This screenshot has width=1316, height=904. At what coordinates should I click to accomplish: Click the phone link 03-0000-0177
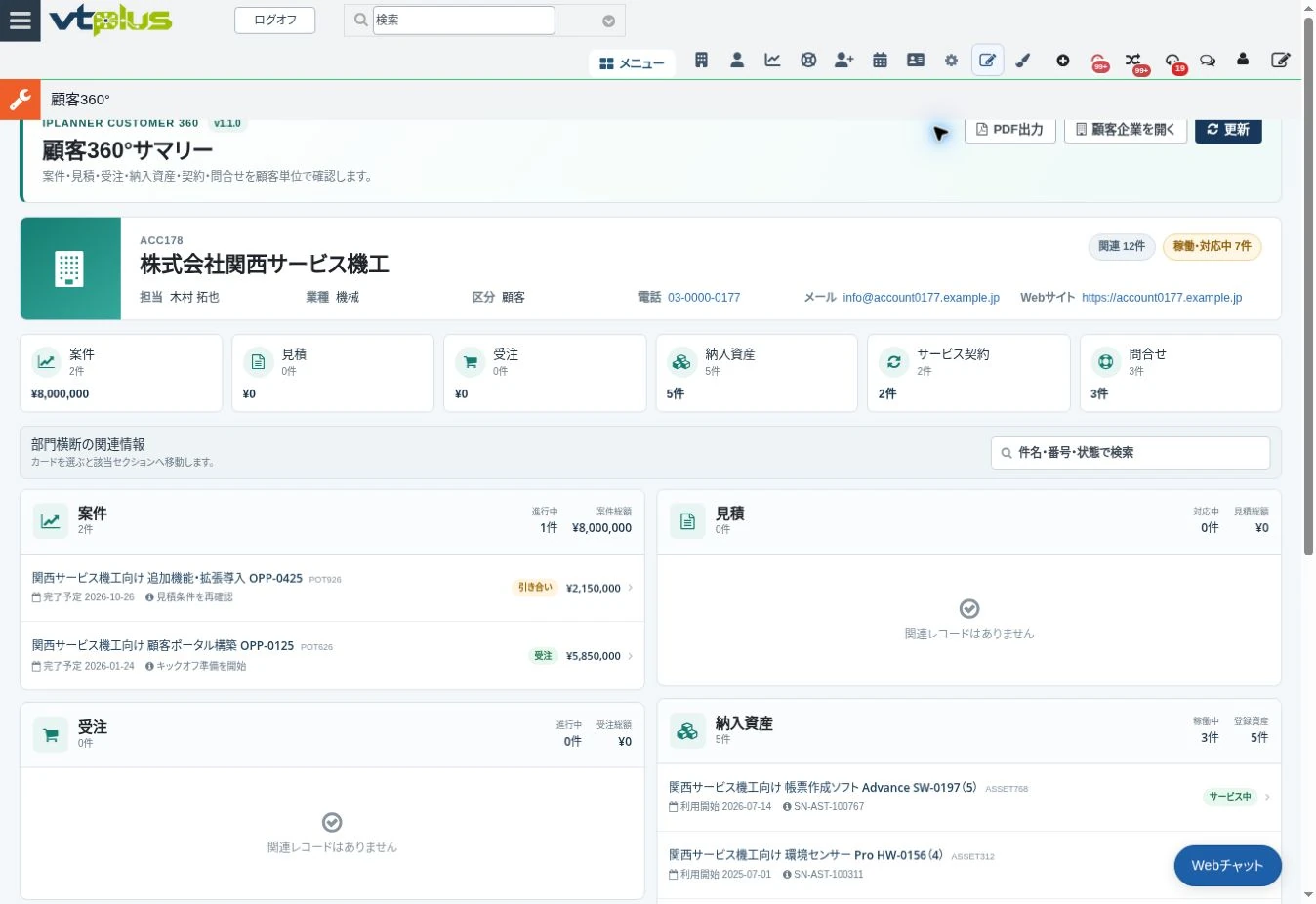pyautogui.click(x=704, y=298)
